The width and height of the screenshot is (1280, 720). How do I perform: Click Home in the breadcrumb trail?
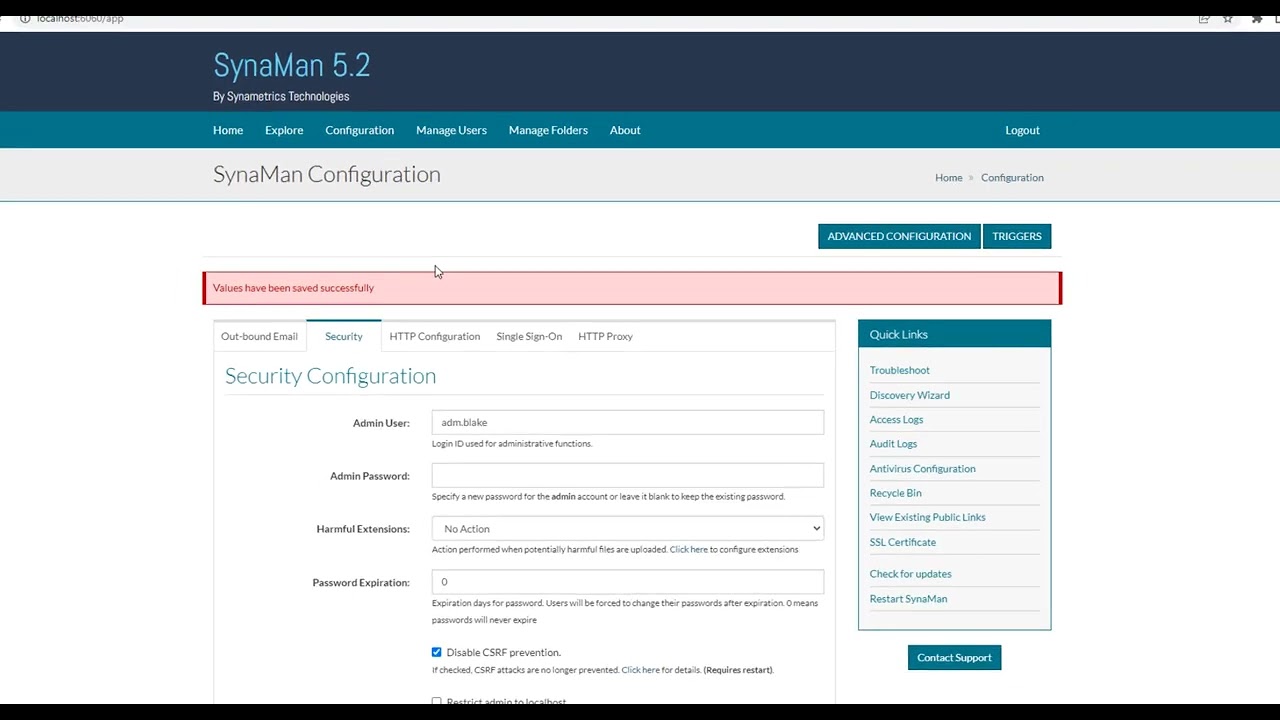click(948, 178)
